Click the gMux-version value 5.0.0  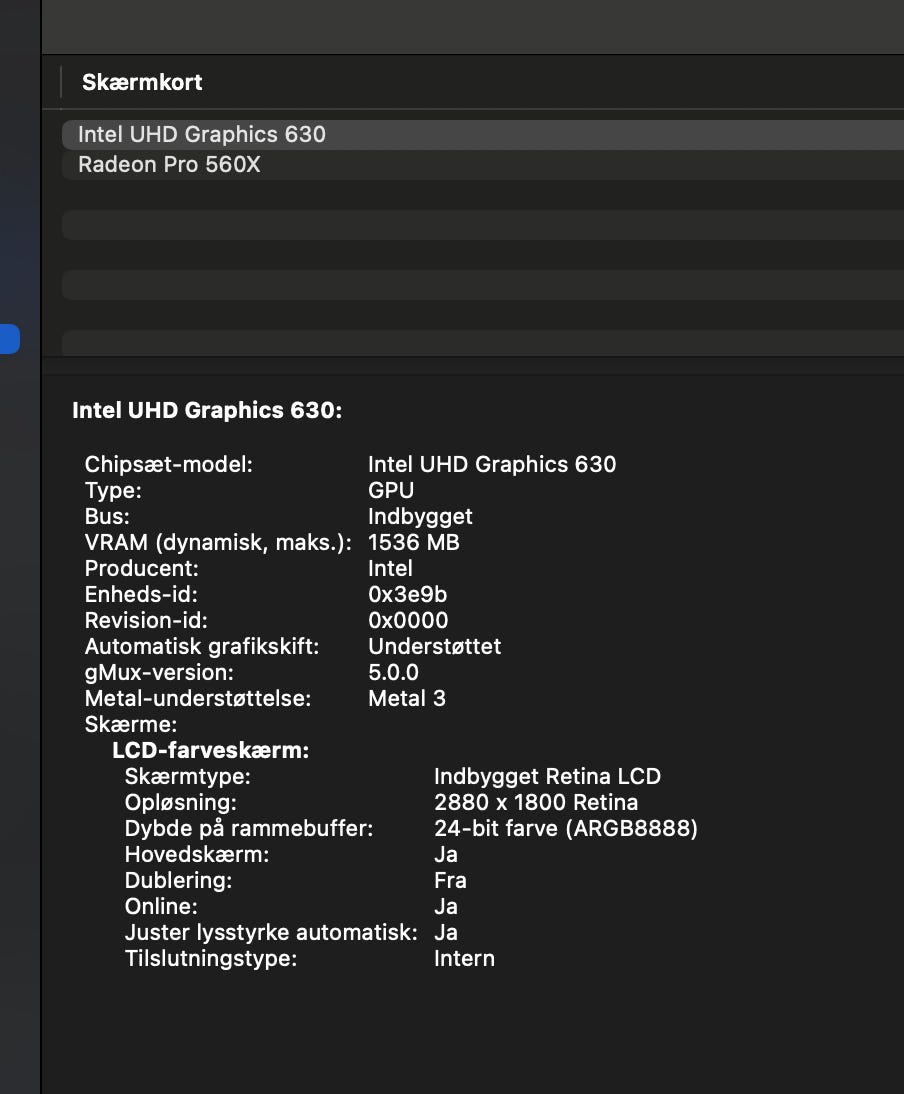[x=393, y=673]
